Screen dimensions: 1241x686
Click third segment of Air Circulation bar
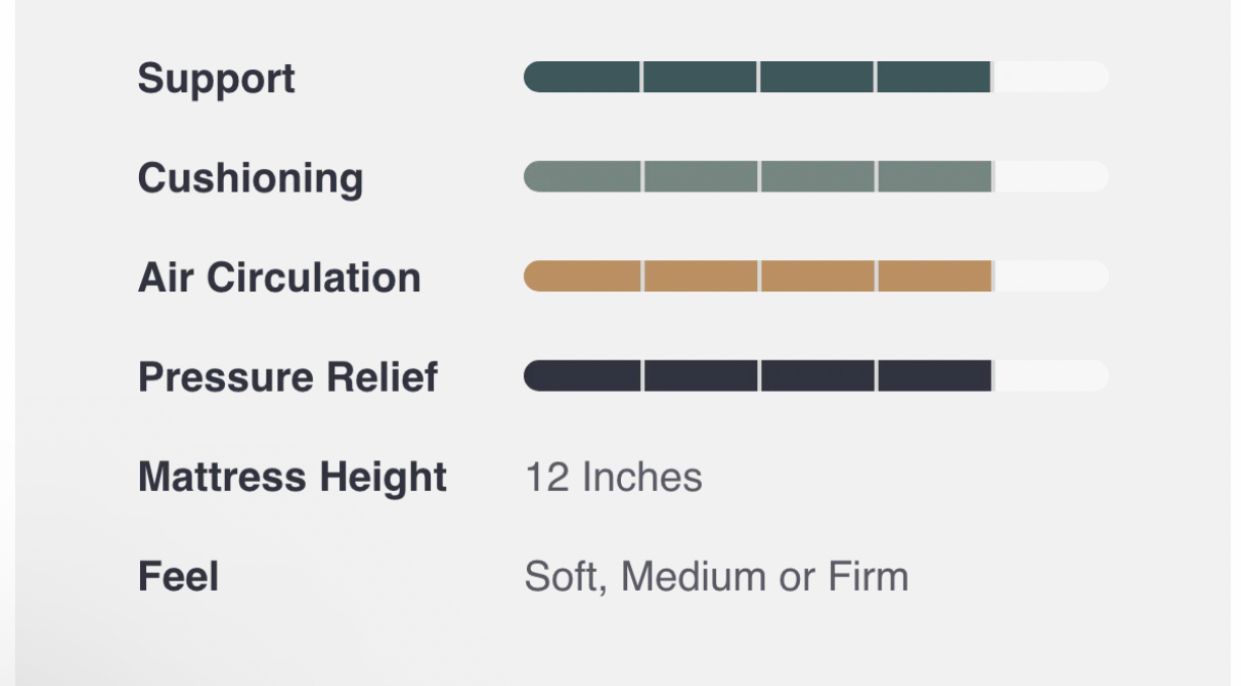817,276
